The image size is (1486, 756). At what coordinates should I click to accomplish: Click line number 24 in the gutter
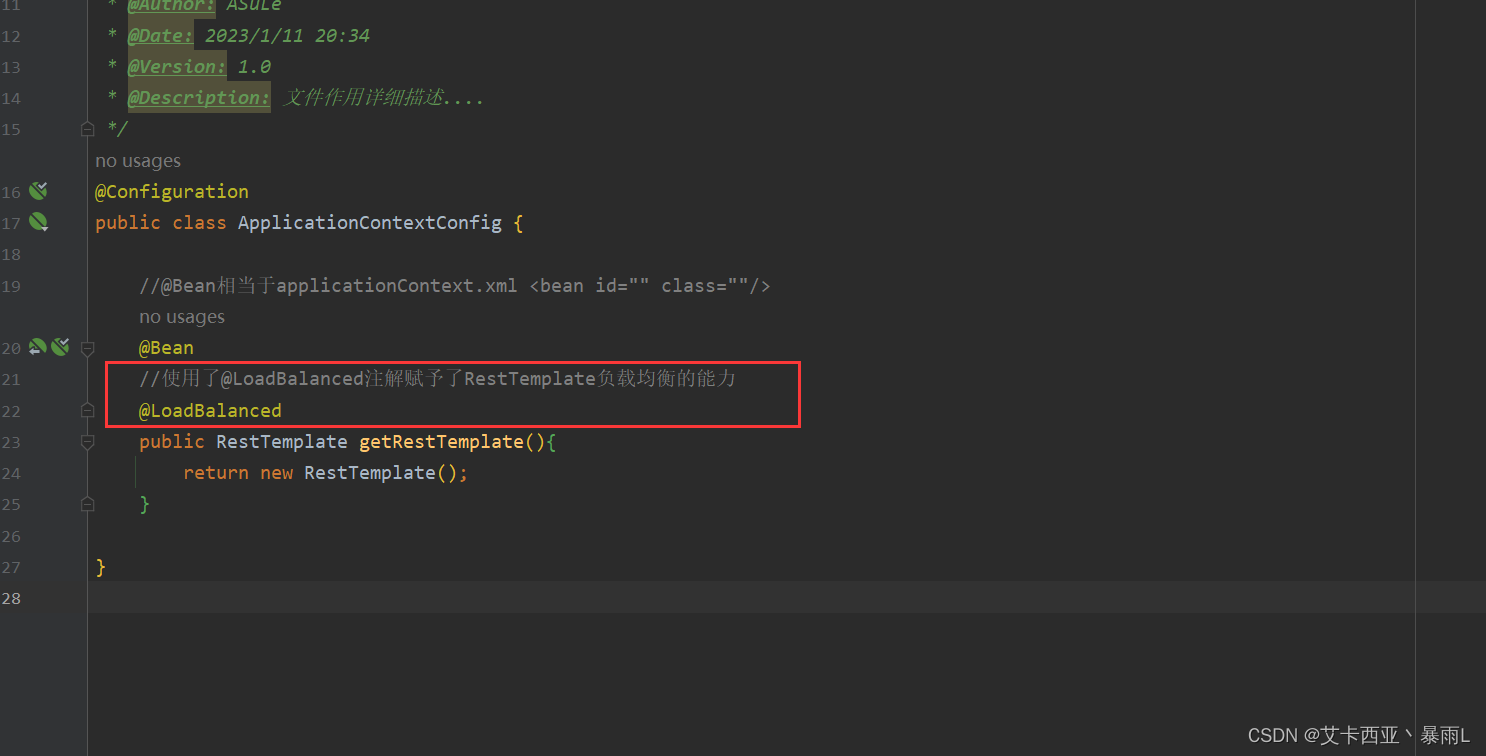(x=11, y=473)
